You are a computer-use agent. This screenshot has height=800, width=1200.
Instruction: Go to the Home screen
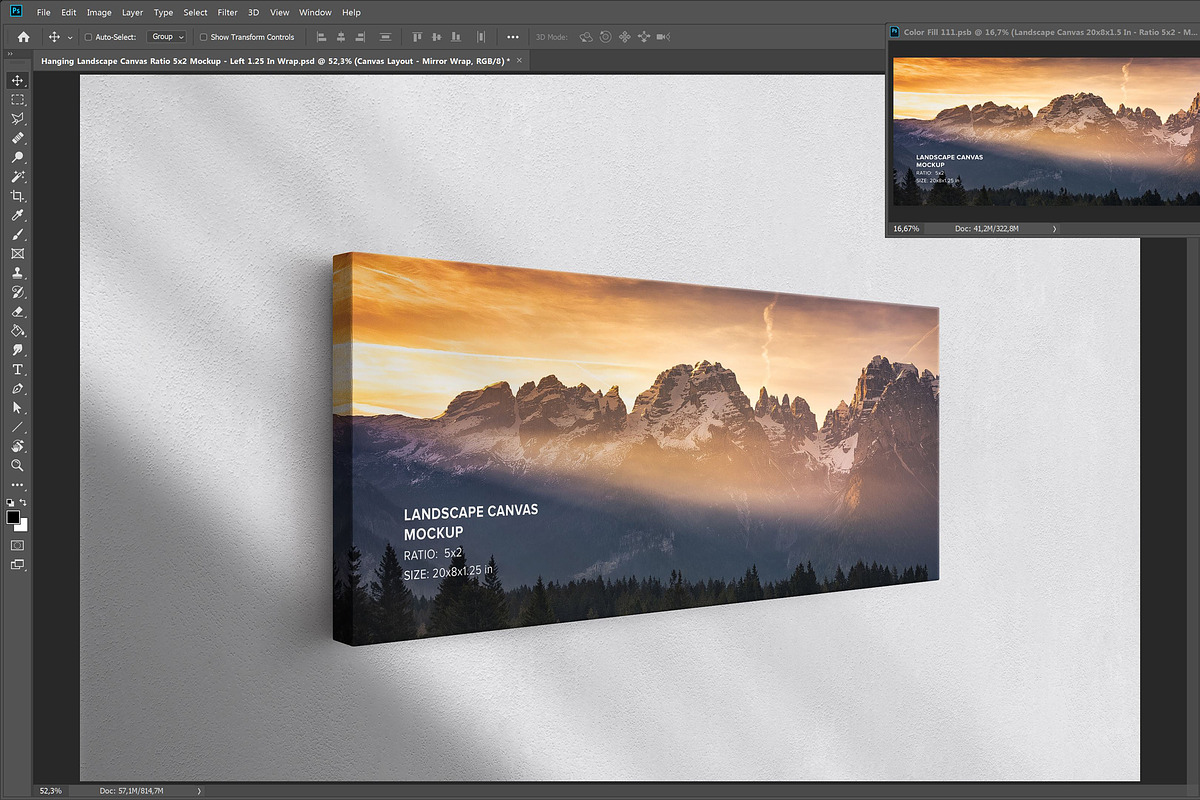[23, 37]
